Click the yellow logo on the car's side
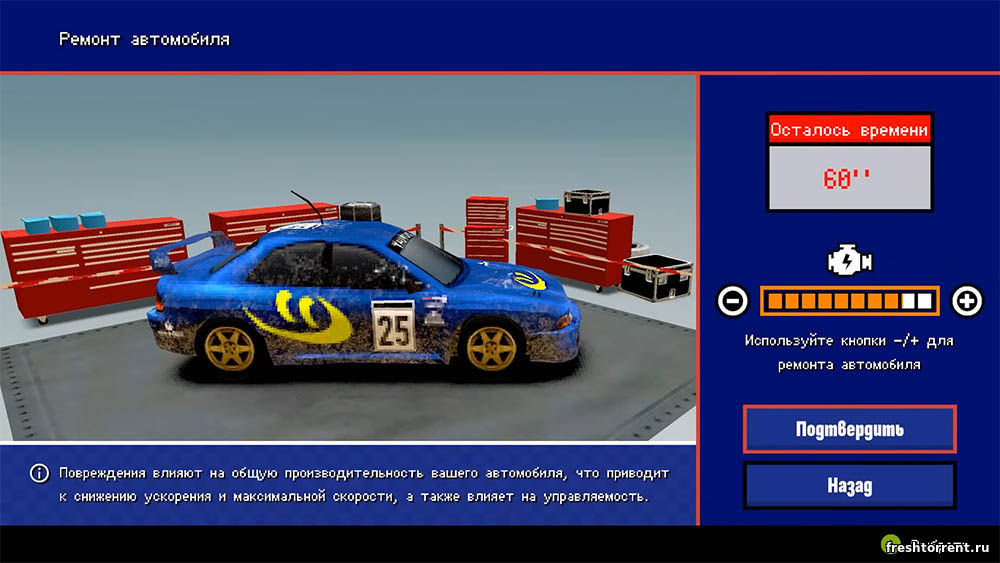1000x563 pixels. [x=298, y=315]
